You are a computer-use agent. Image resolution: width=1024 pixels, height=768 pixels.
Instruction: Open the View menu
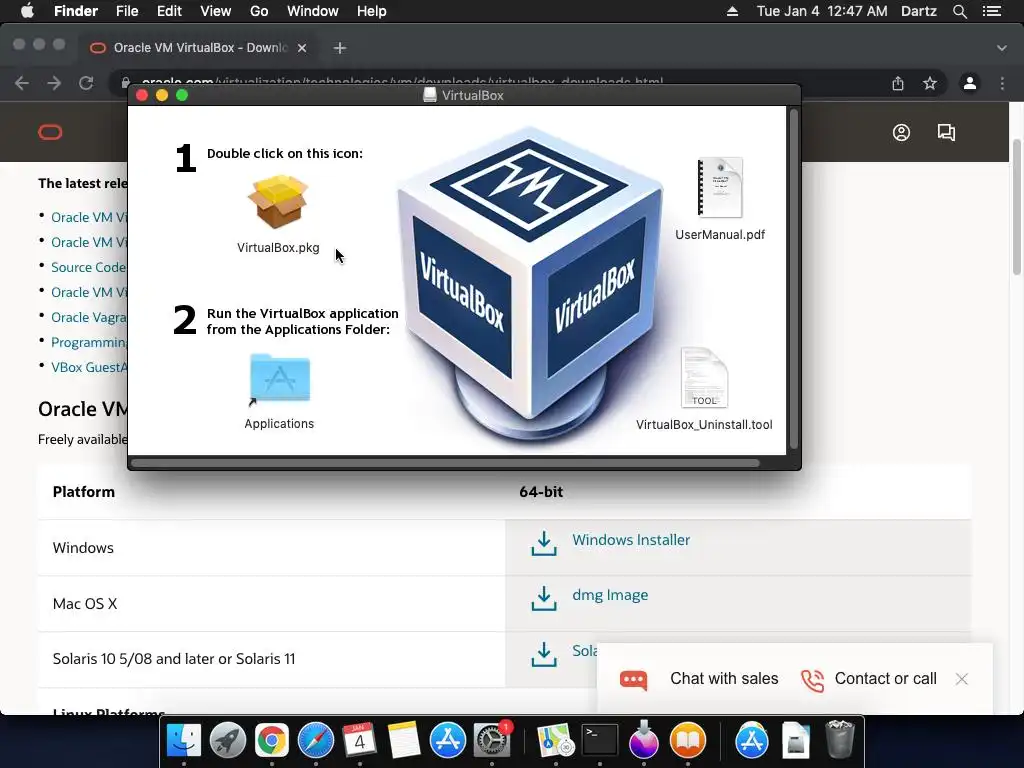tap(216, 11)
